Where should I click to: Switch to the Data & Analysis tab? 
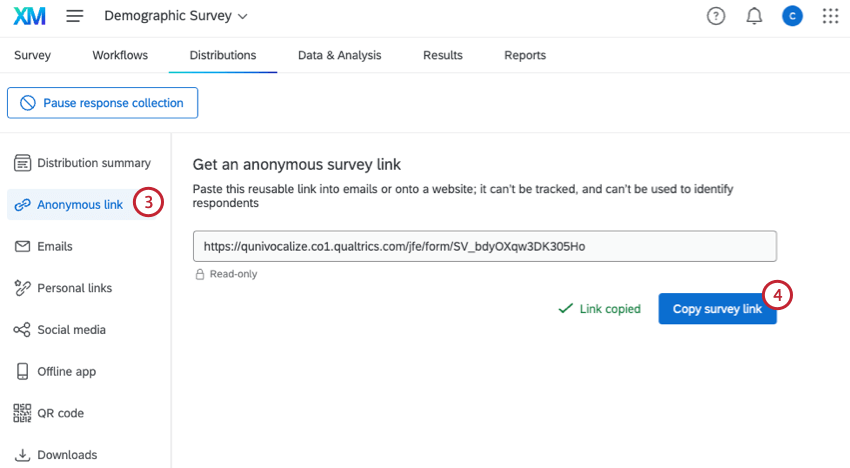click(x=339, y=56)
